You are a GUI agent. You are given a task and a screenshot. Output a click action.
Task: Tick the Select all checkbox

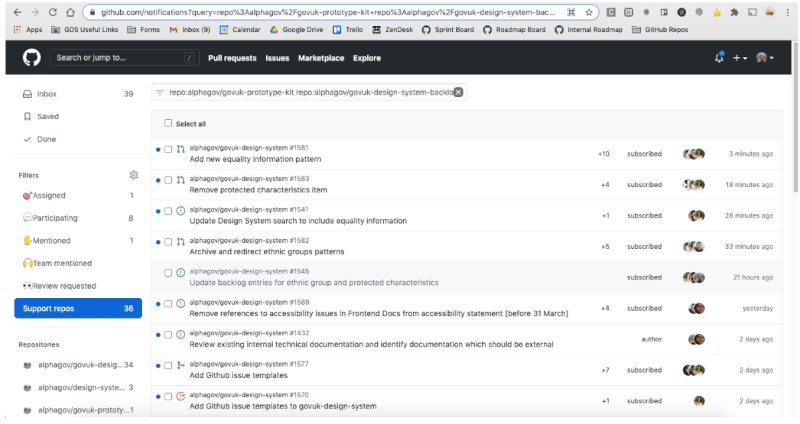tap(168, 123)
